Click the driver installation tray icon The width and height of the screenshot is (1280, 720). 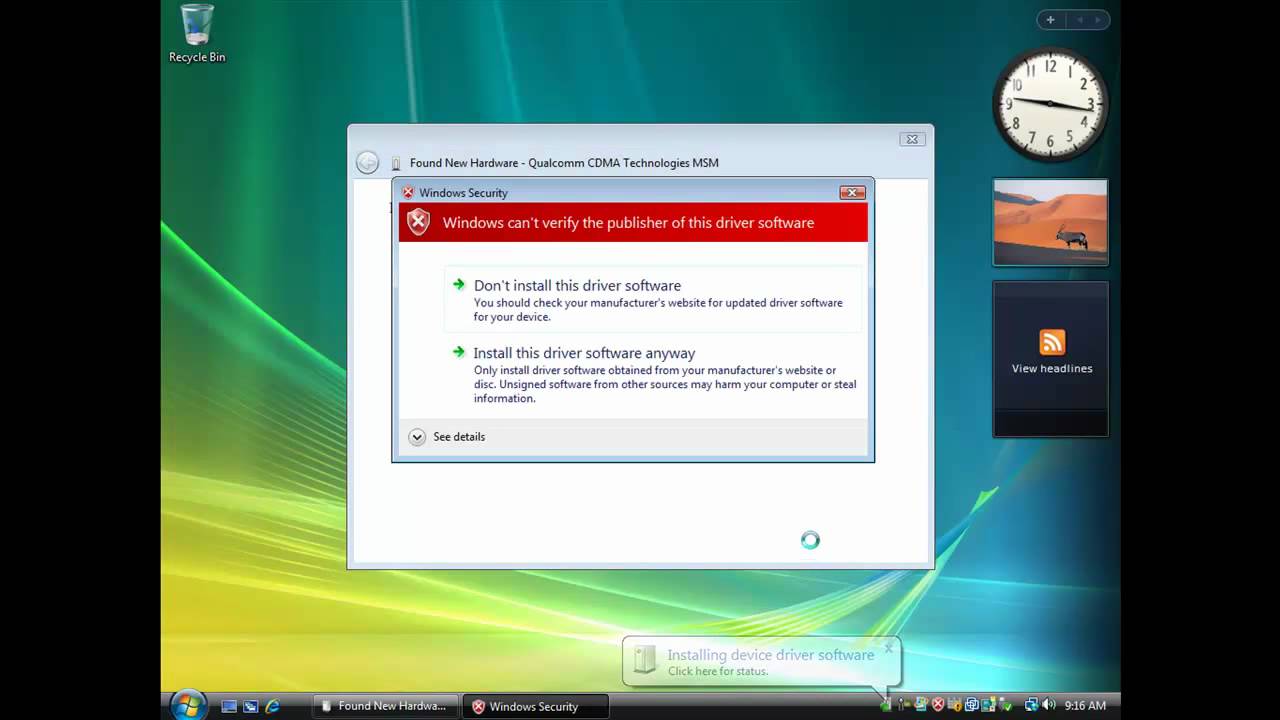886,704
